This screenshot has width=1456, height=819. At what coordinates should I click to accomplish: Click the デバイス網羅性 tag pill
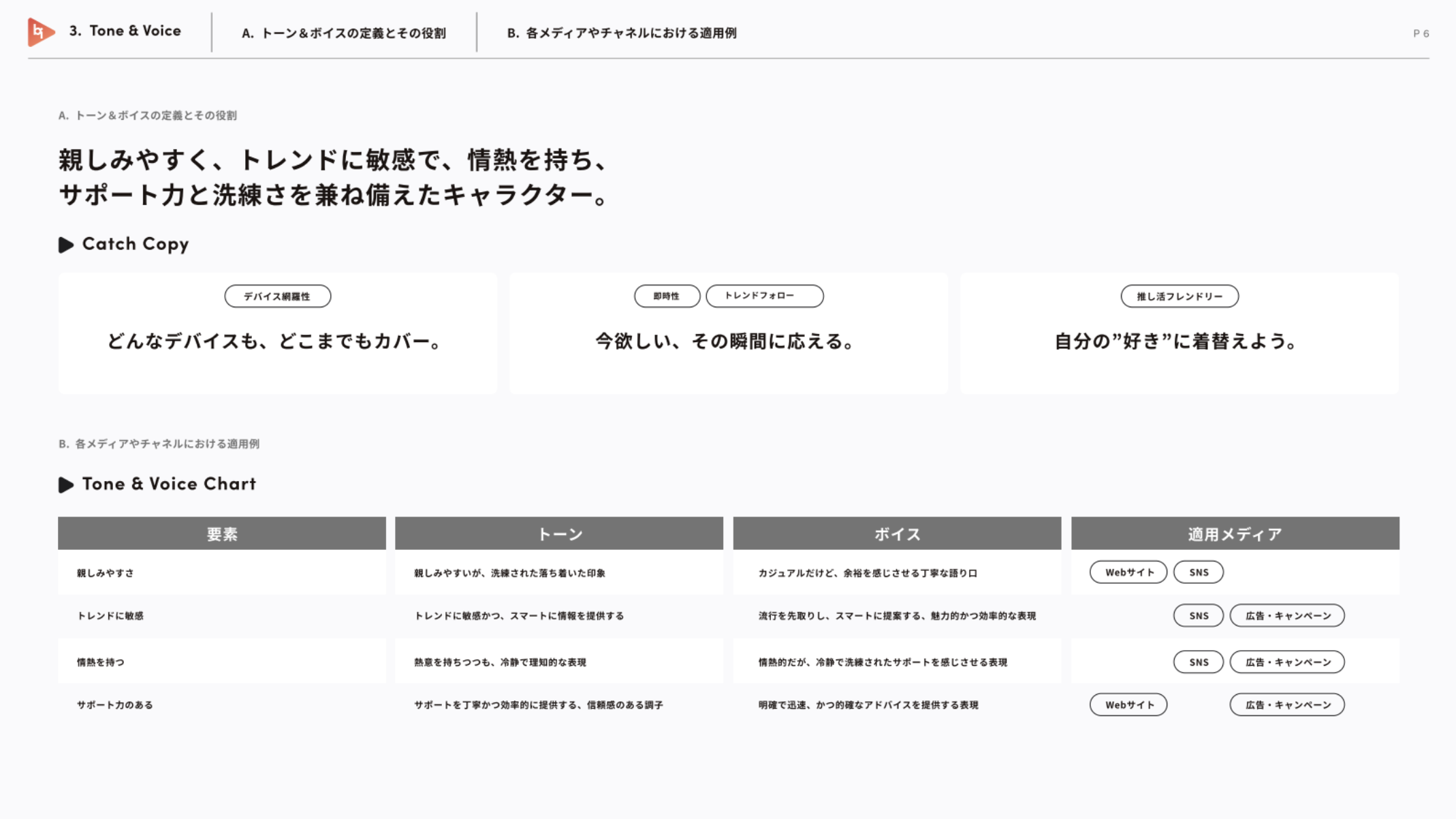click(x=277, y=296)
